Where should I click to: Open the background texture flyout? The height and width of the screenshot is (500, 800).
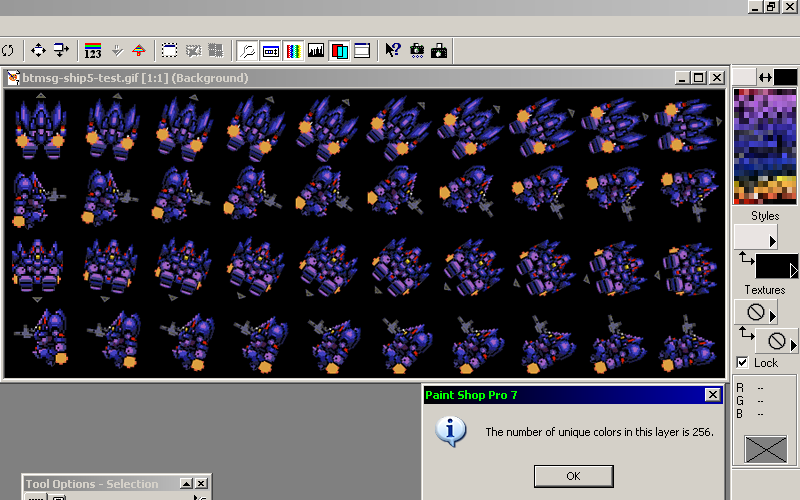pyautogui.click(x=793, y=345)
